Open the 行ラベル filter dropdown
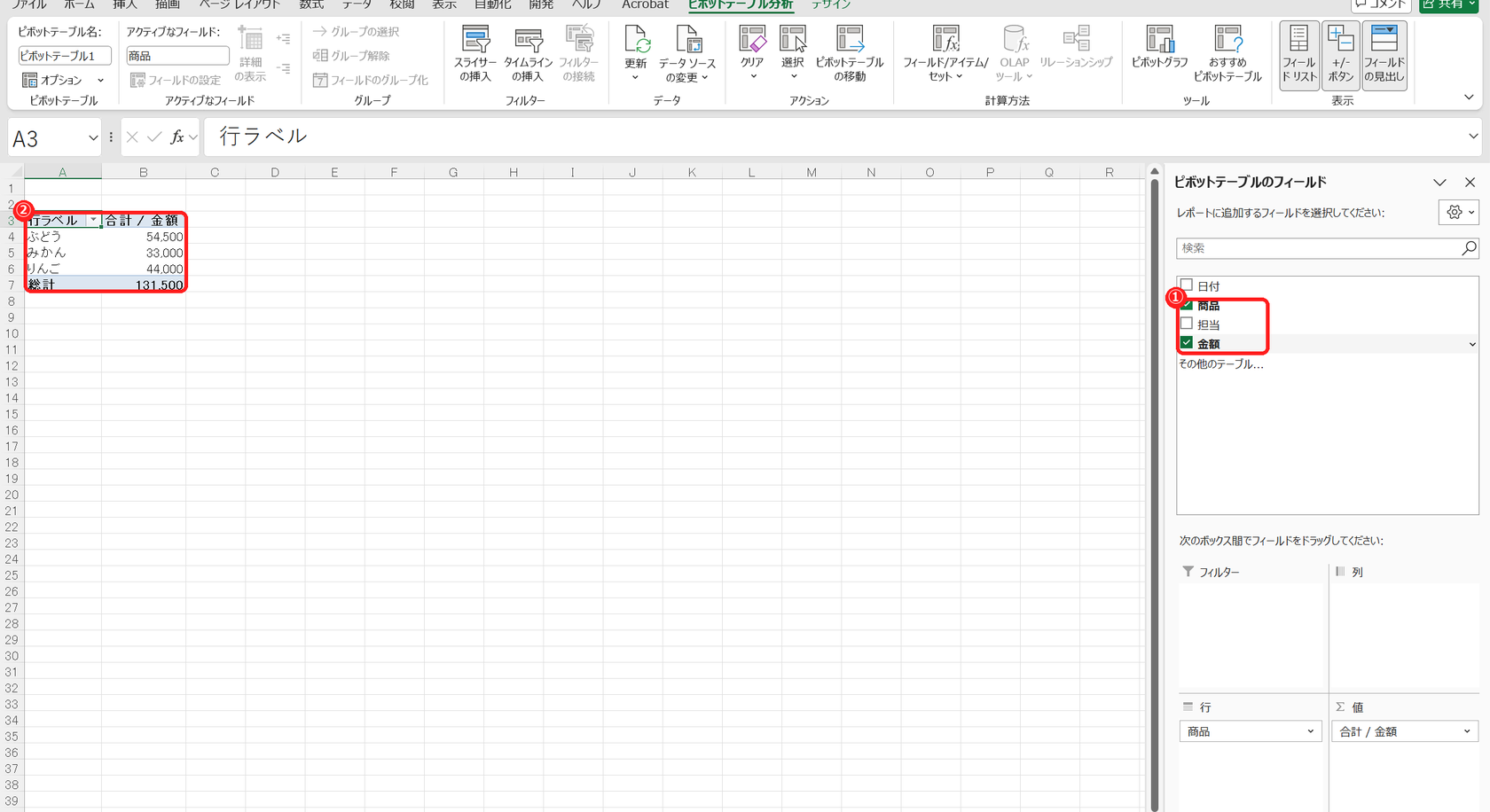Image resolution: width=1490 pixels, height=812 pixels. (93, 220)
